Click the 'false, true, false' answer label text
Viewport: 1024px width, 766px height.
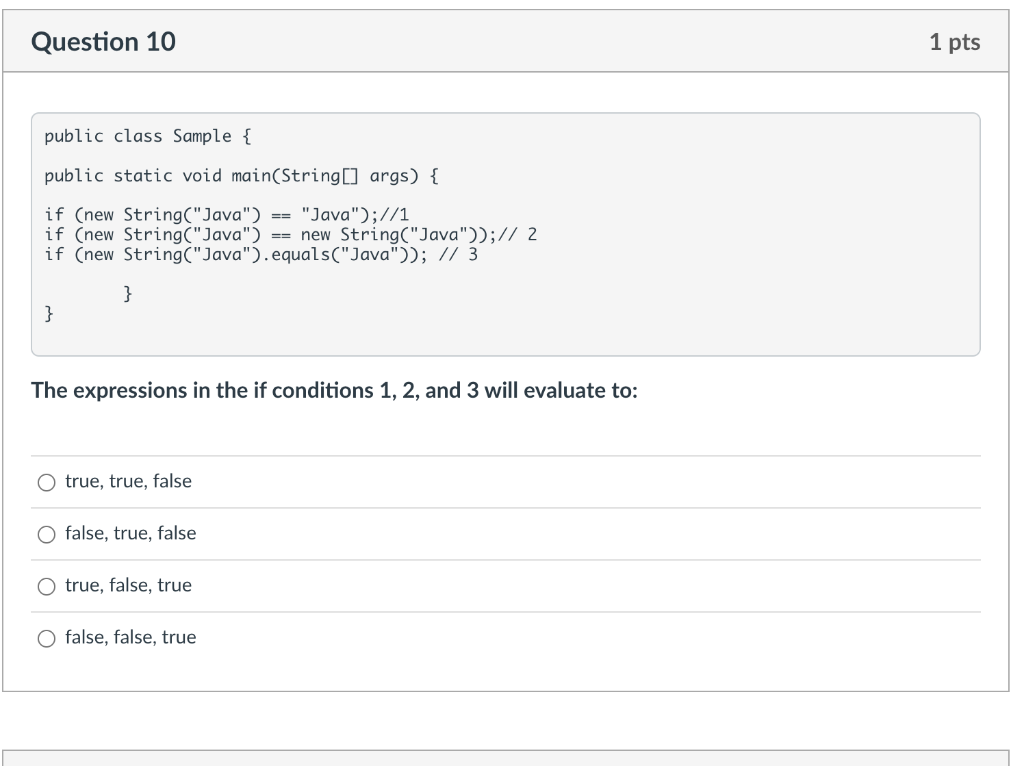click(x=130, y=534)
